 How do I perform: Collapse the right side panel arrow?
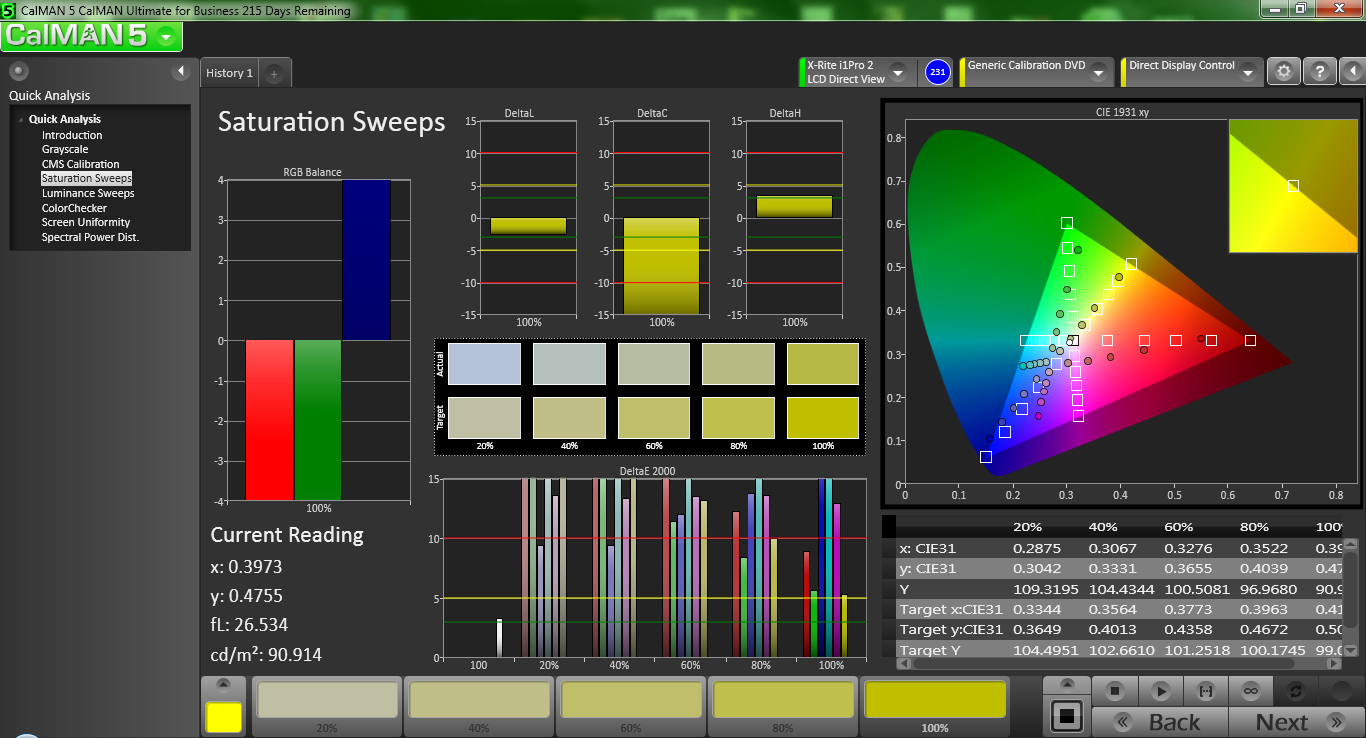1351,72
